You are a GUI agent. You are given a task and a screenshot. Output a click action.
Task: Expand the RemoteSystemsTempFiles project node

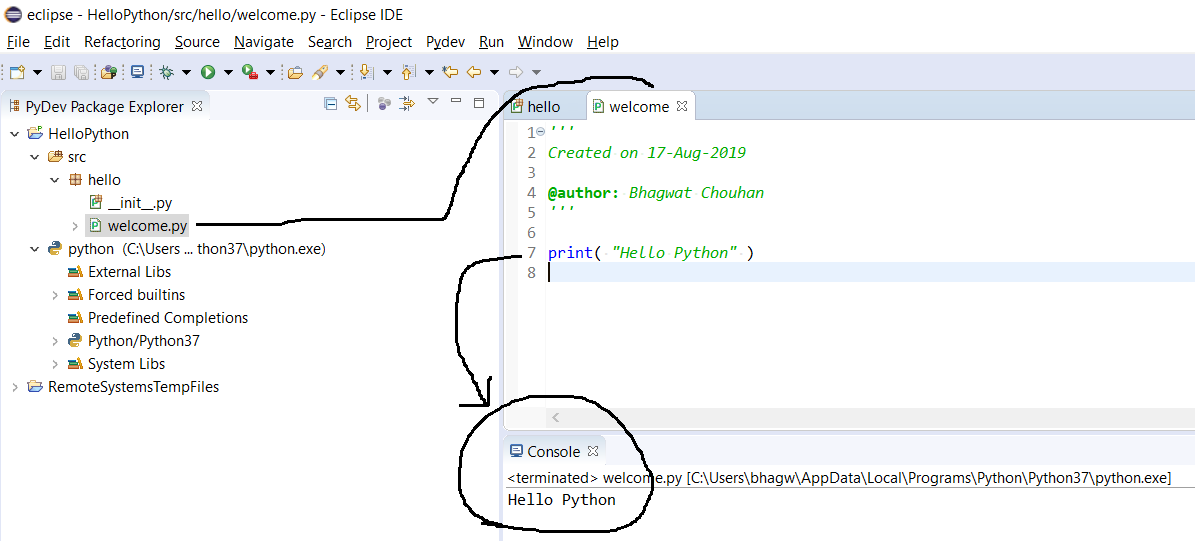[x=15, y=387]
